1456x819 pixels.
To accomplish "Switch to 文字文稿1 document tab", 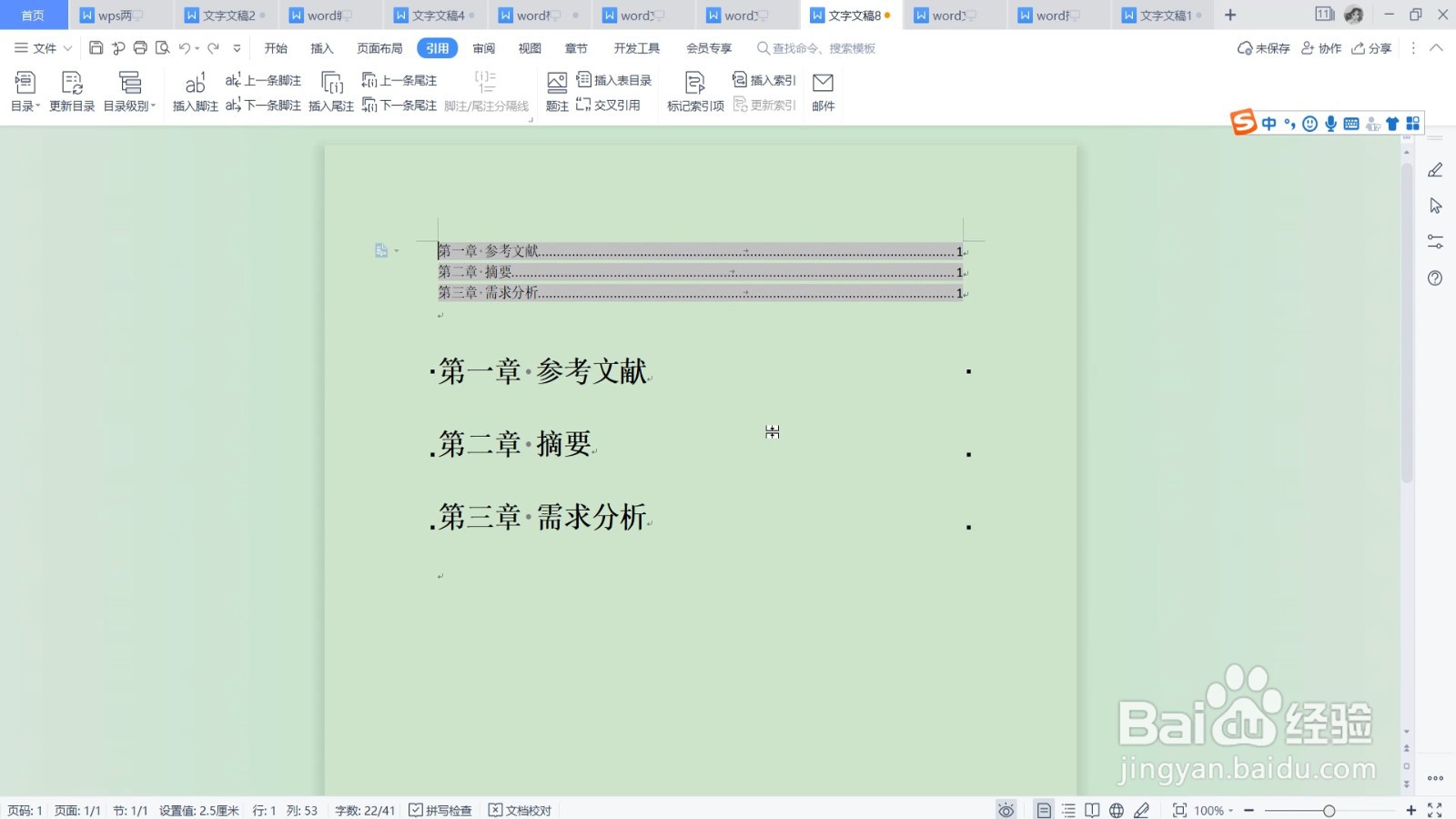I will (x=1165, y=15).
